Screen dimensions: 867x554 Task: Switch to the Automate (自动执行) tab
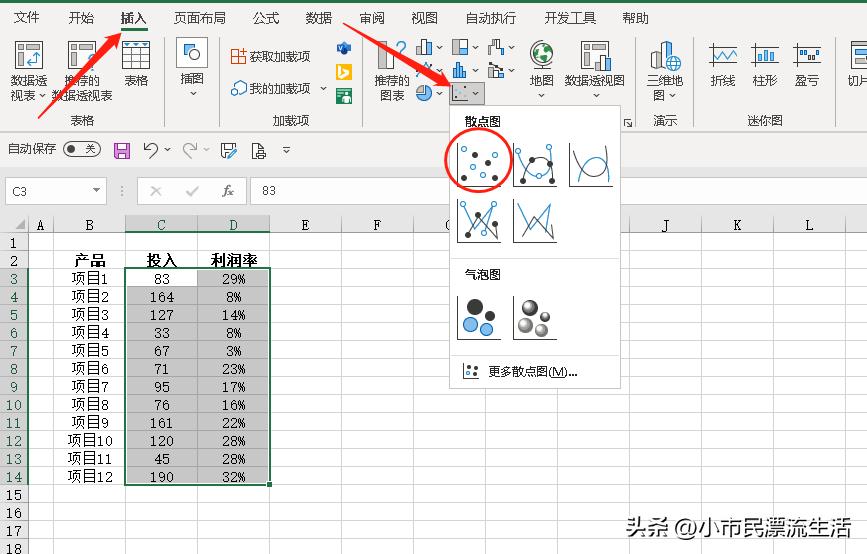tap(490, 18)
